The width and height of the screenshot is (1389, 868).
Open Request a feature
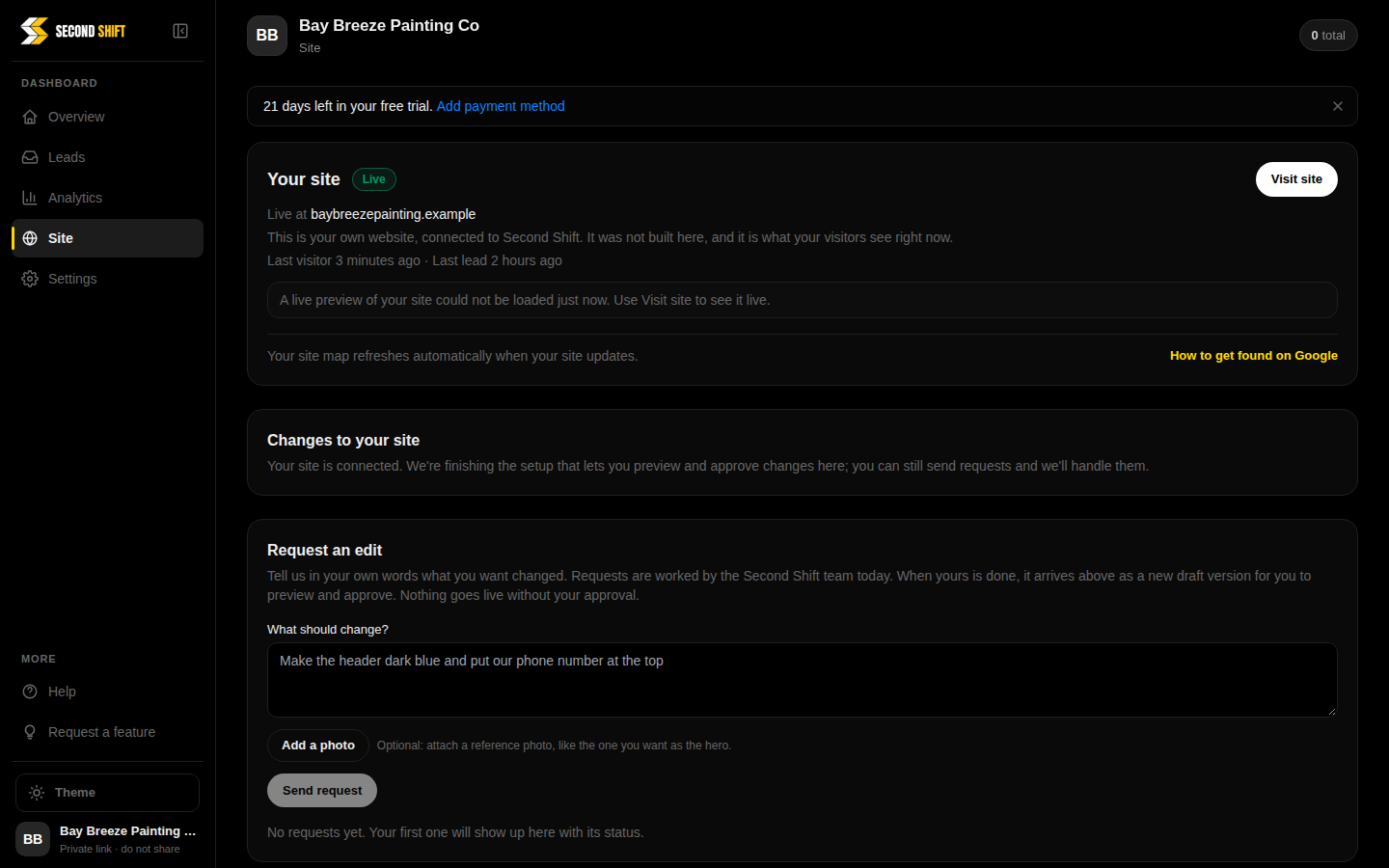click(107, 732)
